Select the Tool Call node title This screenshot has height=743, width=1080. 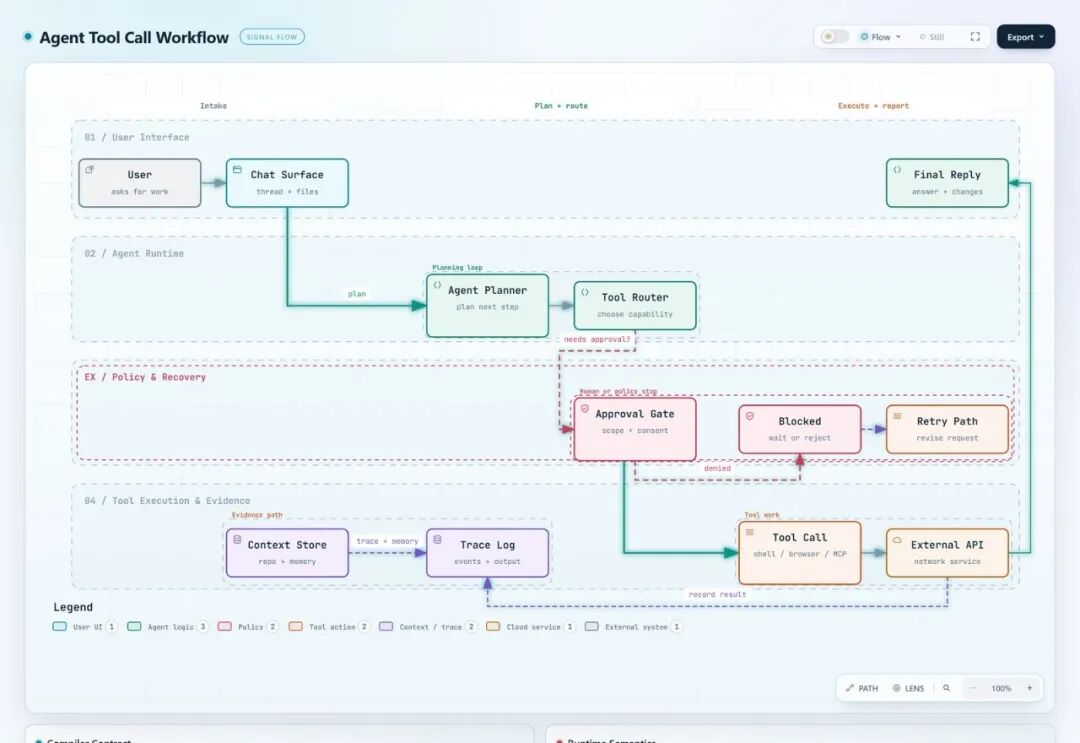(800, 537)
